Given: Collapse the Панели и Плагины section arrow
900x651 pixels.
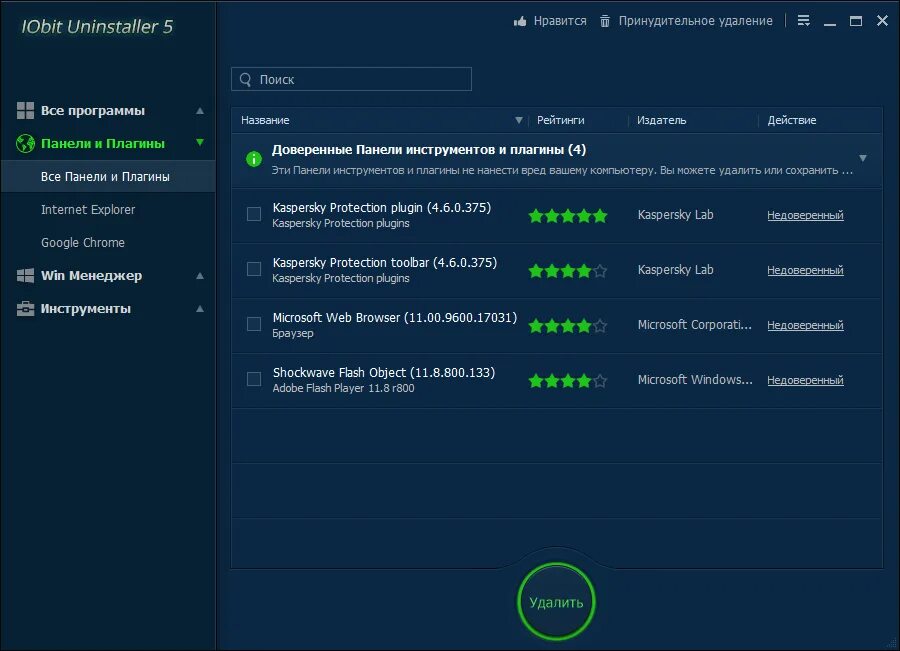Looking at the screenshot, I should [x=200, y=142].
